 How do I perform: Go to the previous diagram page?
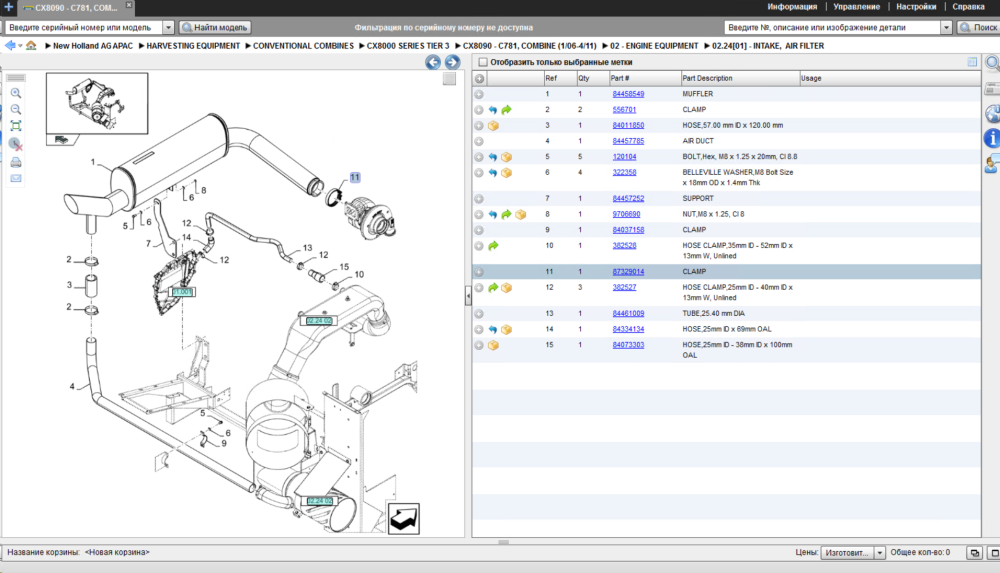(433, 62)
